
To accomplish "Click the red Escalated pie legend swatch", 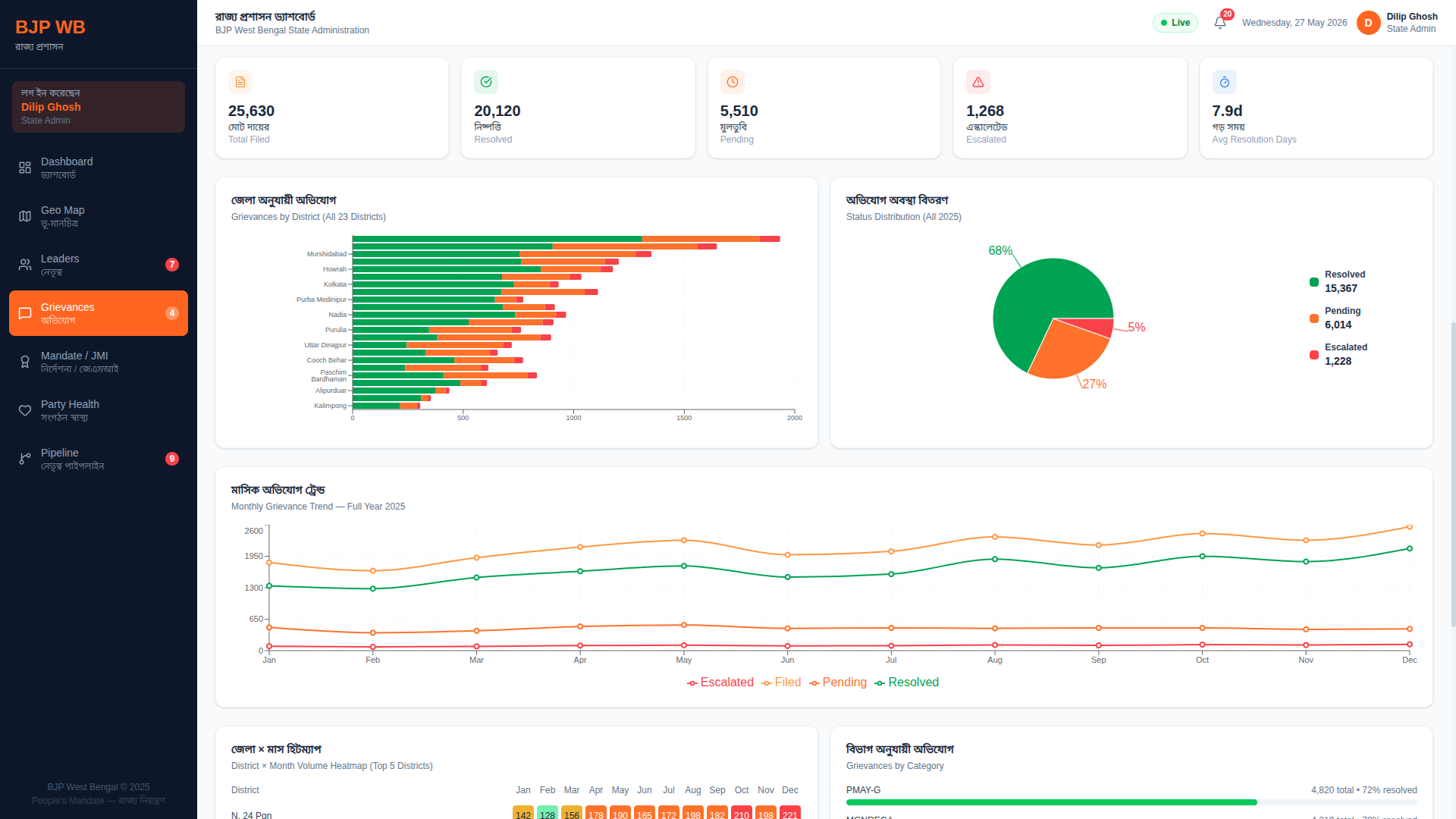I will click(x=1314, y=355).
